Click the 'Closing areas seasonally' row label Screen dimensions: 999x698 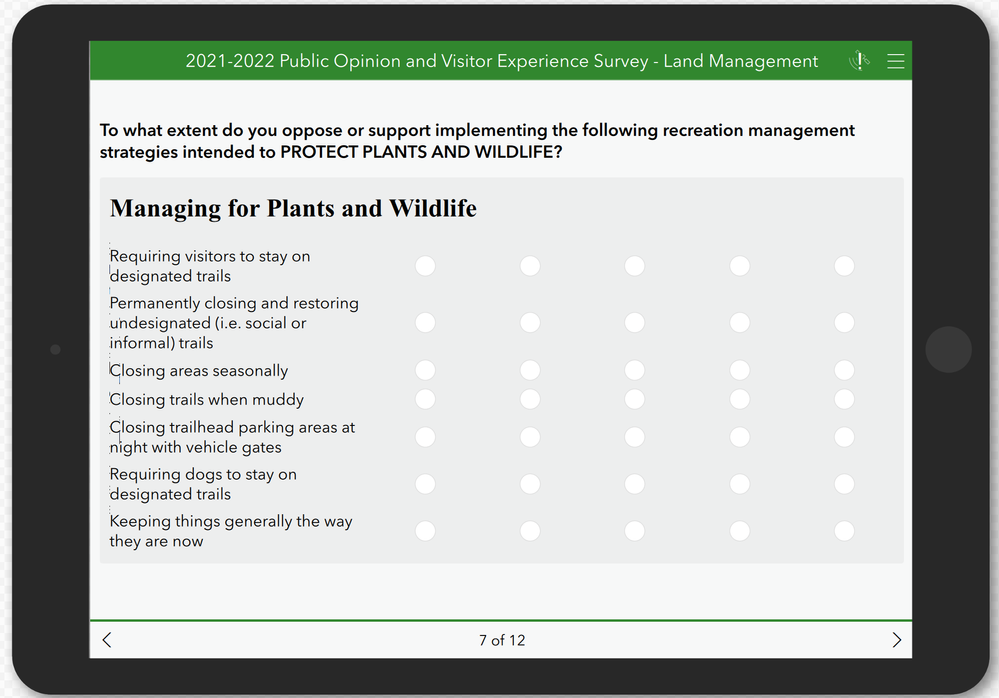199,371
